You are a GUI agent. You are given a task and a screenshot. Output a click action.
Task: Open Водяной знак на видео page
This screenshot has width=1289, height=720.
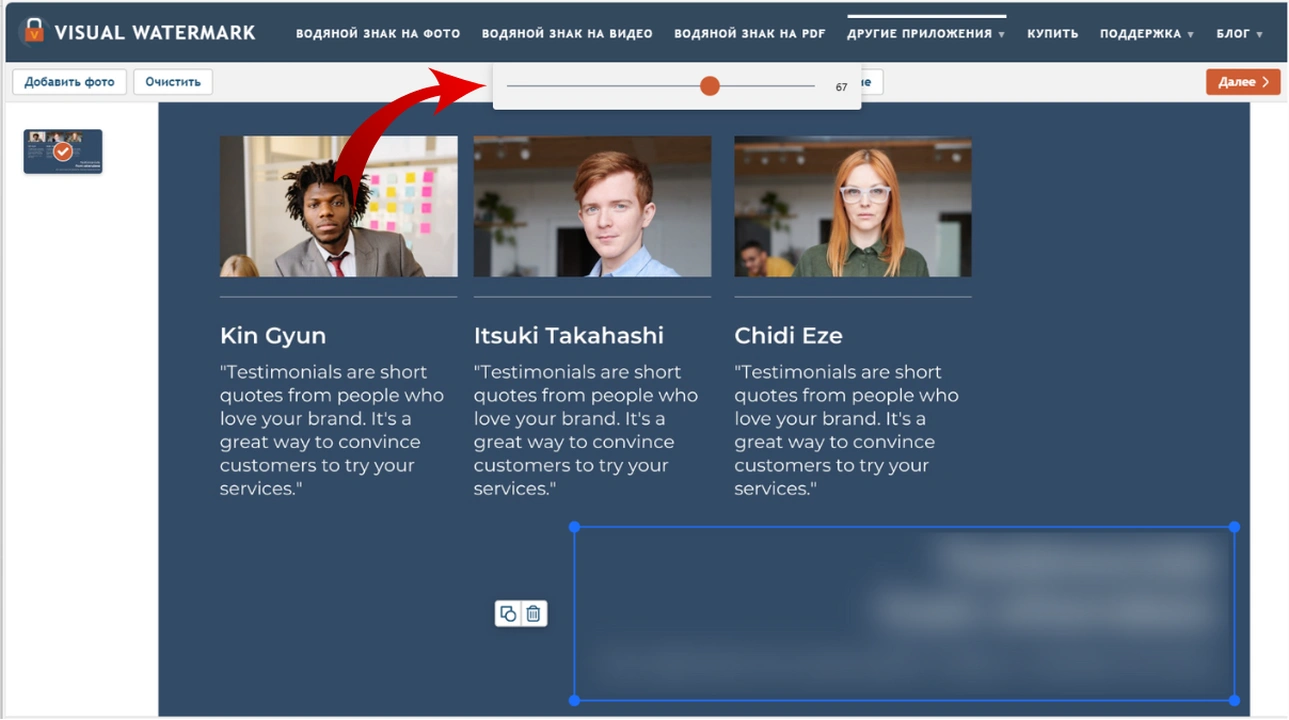(x=567, y=33)
